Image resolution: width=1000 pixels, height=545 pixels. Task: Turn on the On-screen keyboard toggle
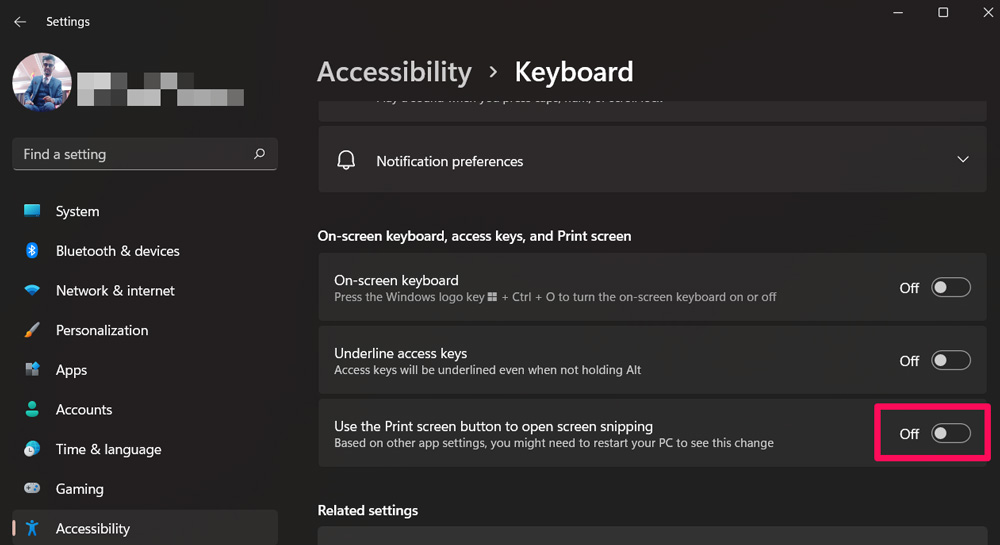pyautogui.click(x=950, y=288)
